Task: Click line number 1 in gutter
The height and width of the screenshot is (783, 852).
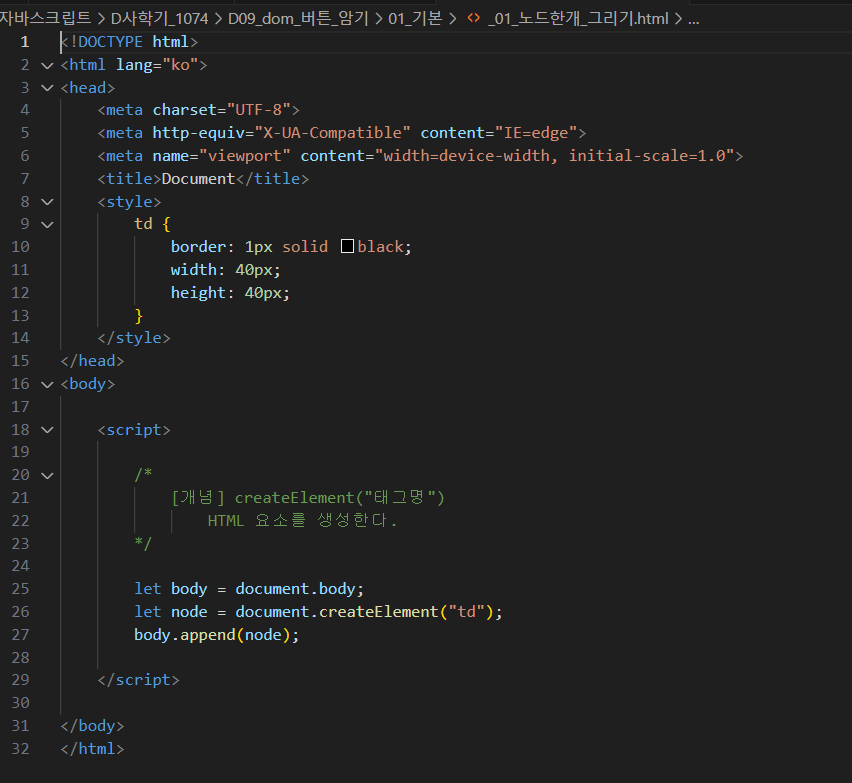Action: coord(24,42)
